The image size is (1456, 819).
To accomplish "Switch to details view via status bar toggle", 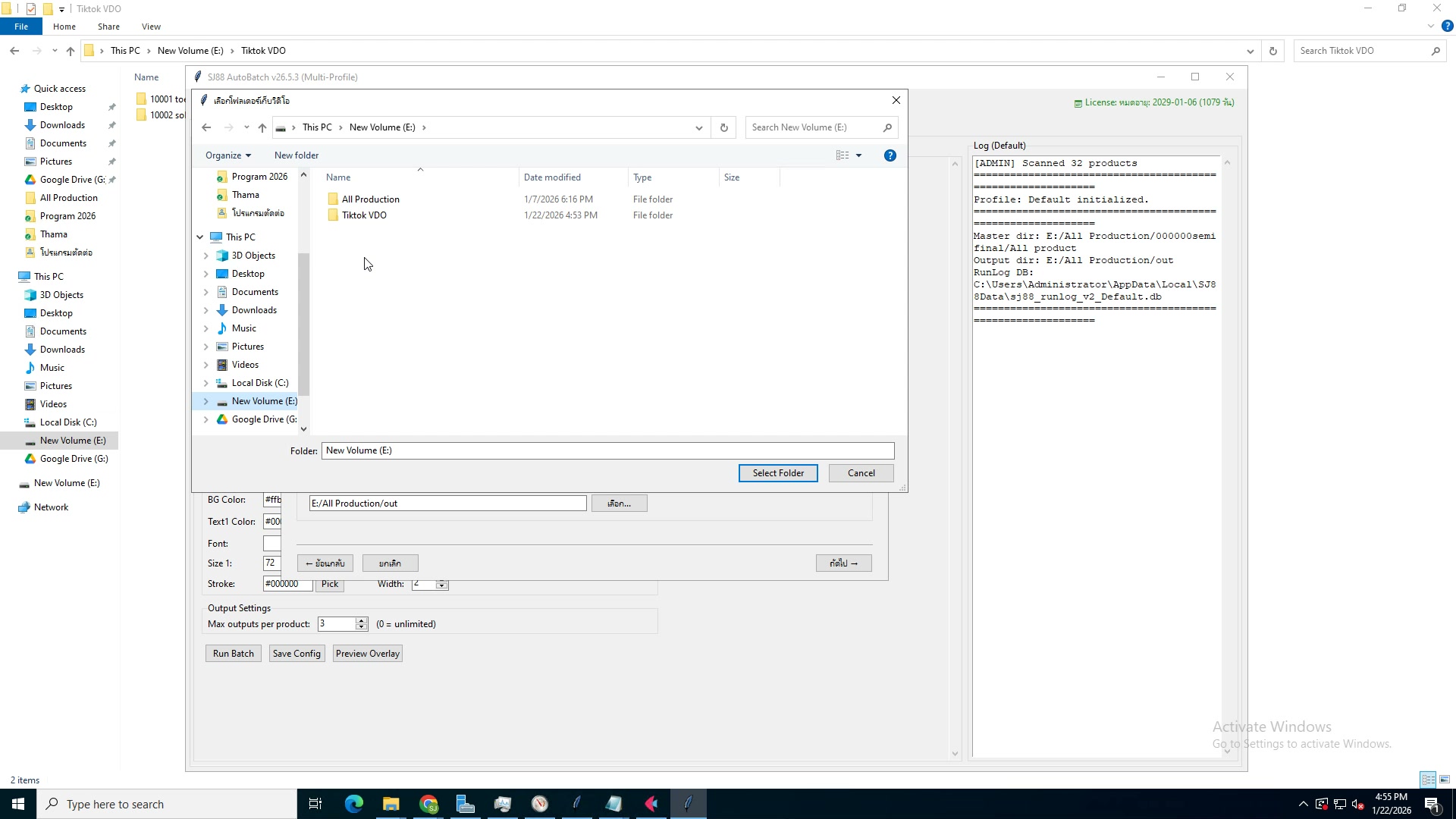I will pos(1429,780).
